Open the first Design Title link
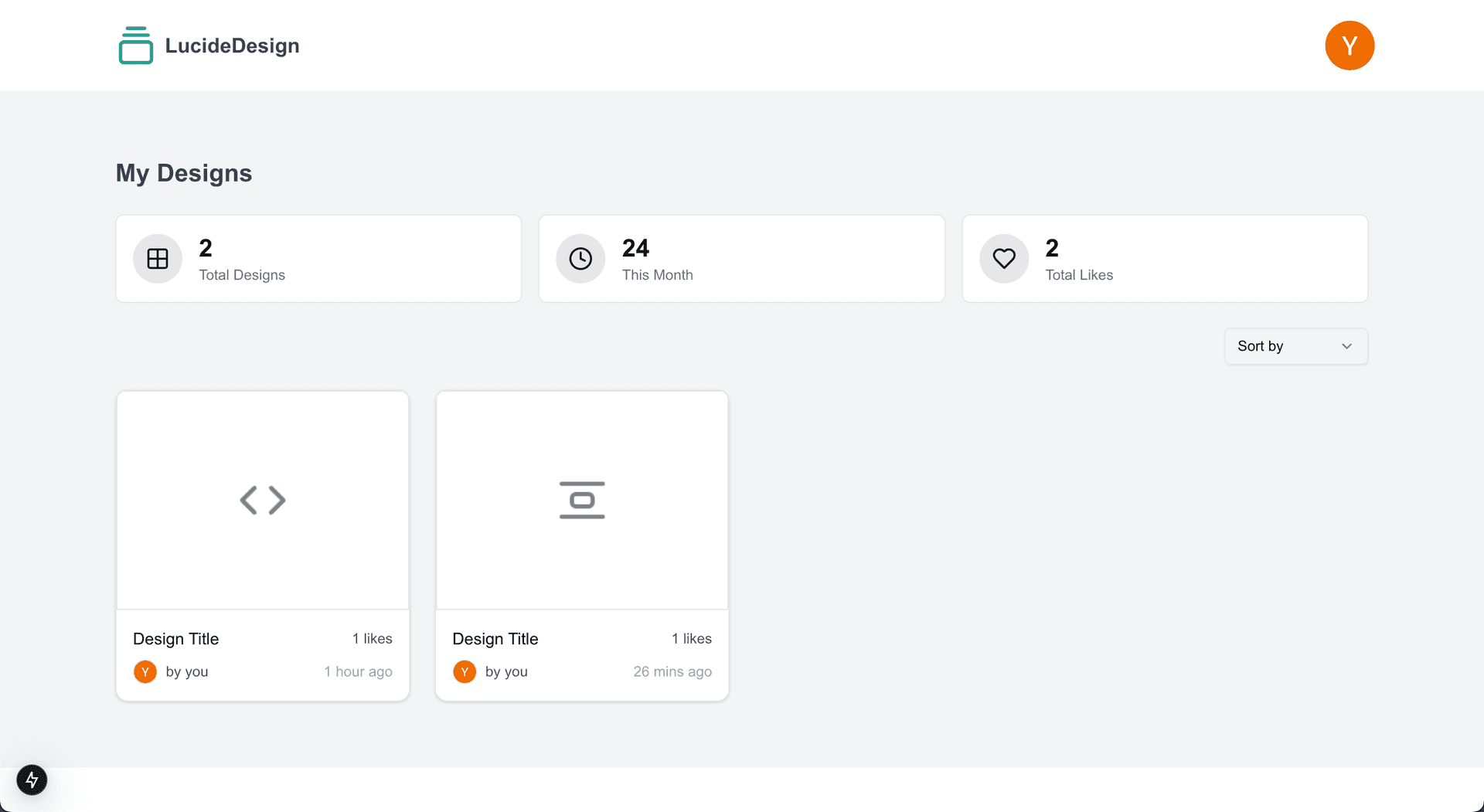1484x812 pixels. (x=175, y=639)
